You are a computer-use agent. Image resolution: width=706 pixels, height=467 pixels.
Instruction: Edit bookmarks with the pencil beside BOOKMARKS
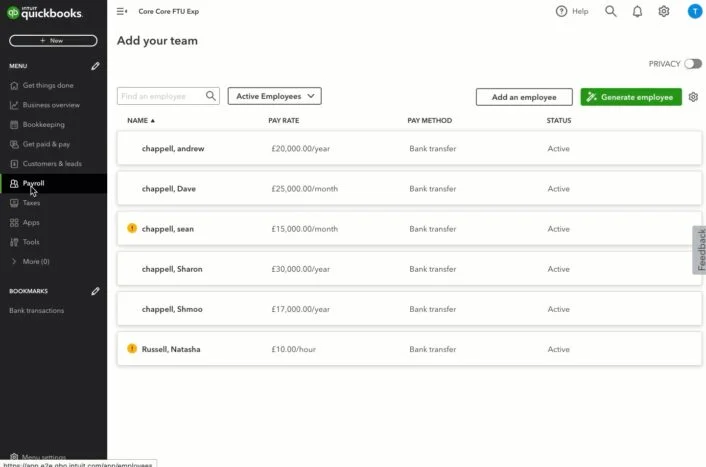95,291
